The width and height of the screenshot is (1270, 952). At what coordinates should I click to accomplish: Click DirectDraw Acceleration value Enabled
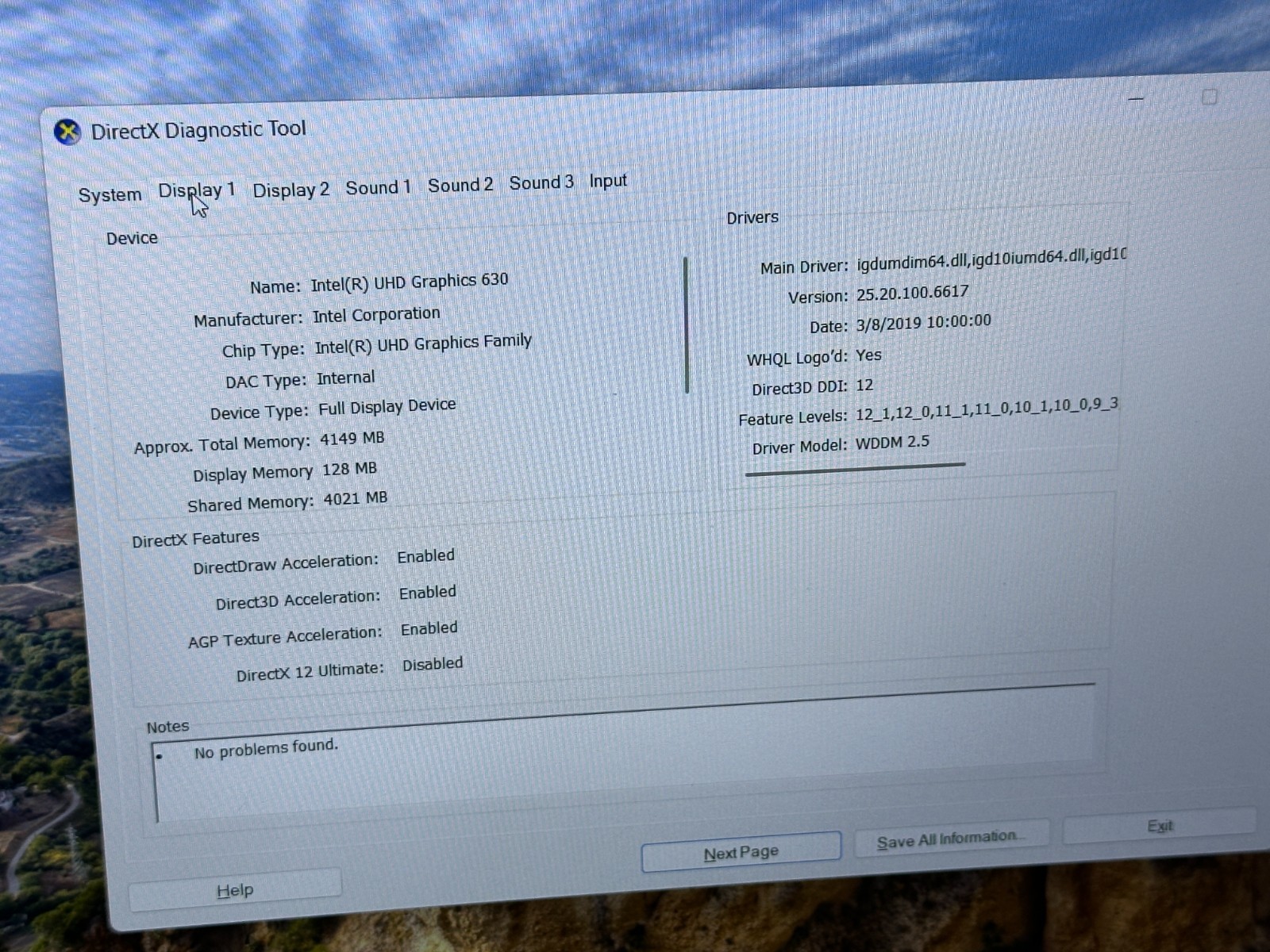point(426,557)
